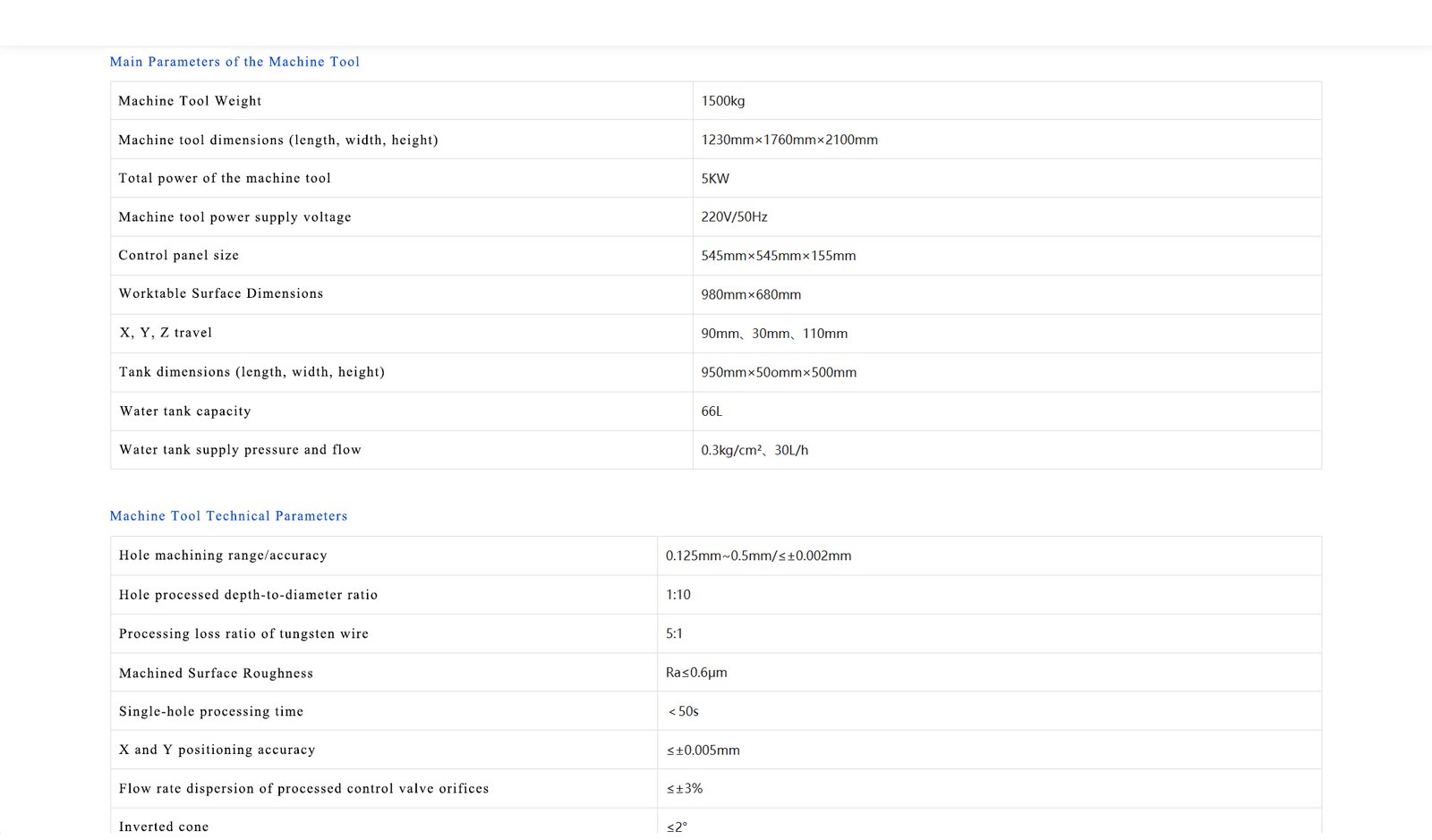Select the tank dimensions value 950mm×50omm×500mm
This screenshot has height=840, width=1432.
tap(779, 372)
